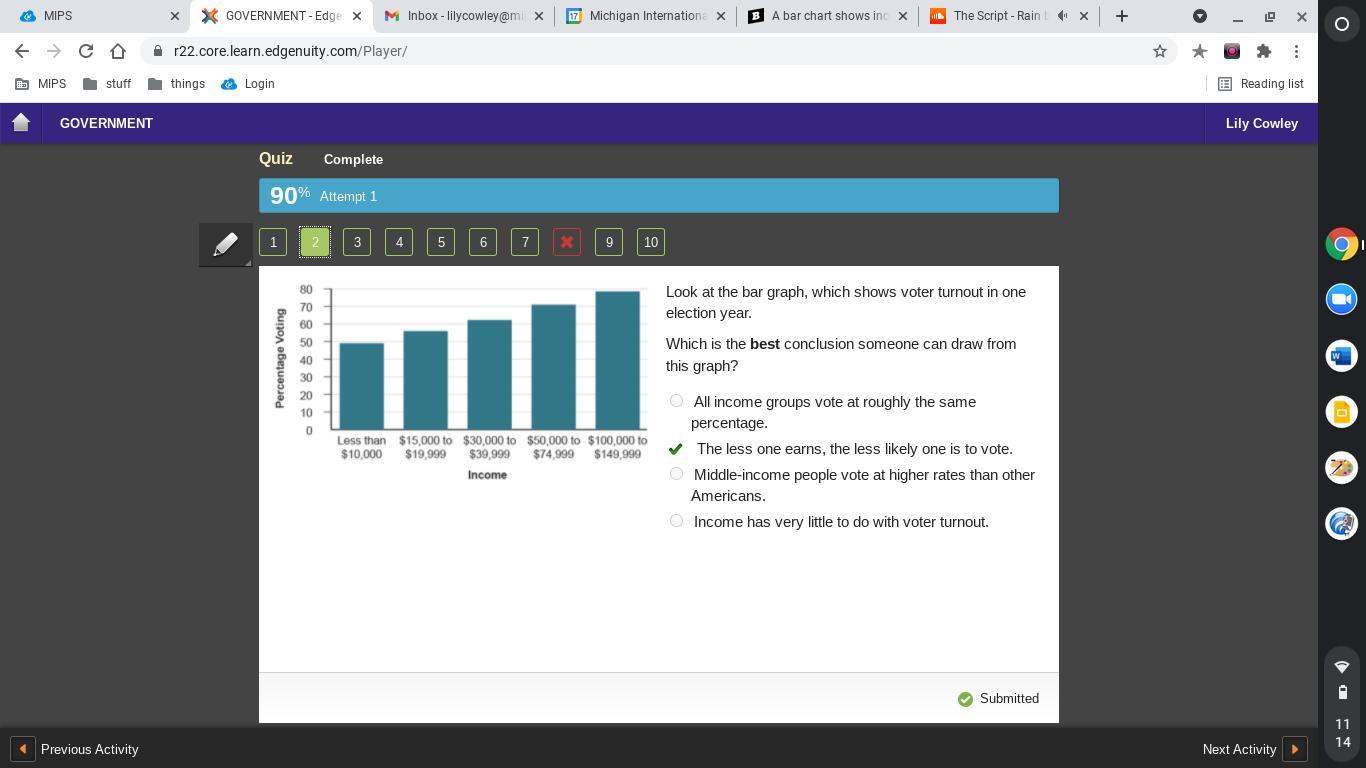The height and width of the screenshot is (768, 1366).
Task: Close the GOVERNMENT Edgenuity tab
Action: point(357,16)
